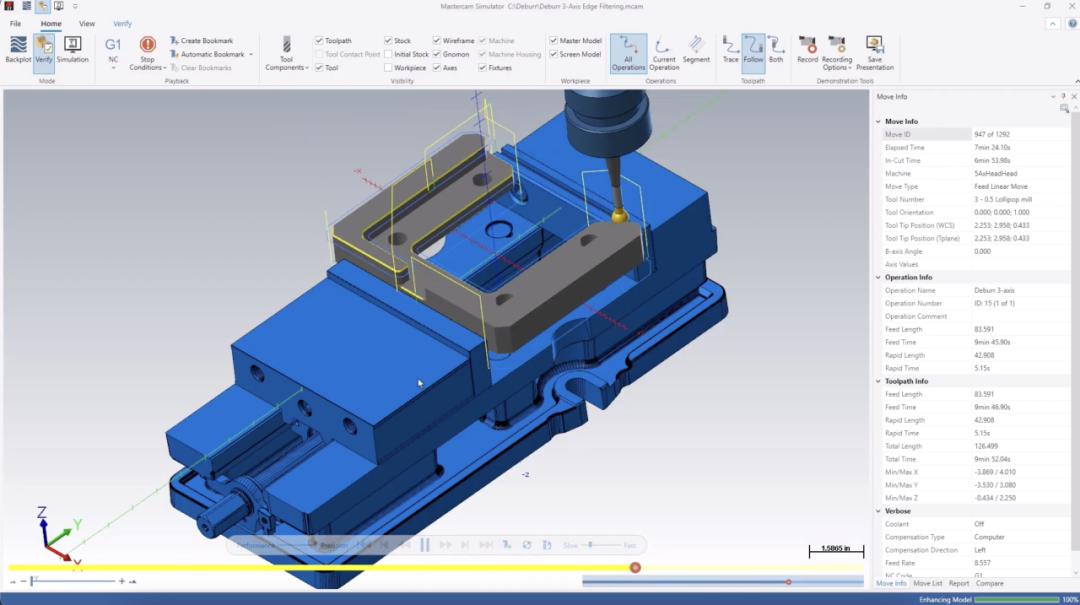Click the Customize Quick Access Toolbar arrow
The height and width of the screenshot is (605, 1080).
[75, 6]
